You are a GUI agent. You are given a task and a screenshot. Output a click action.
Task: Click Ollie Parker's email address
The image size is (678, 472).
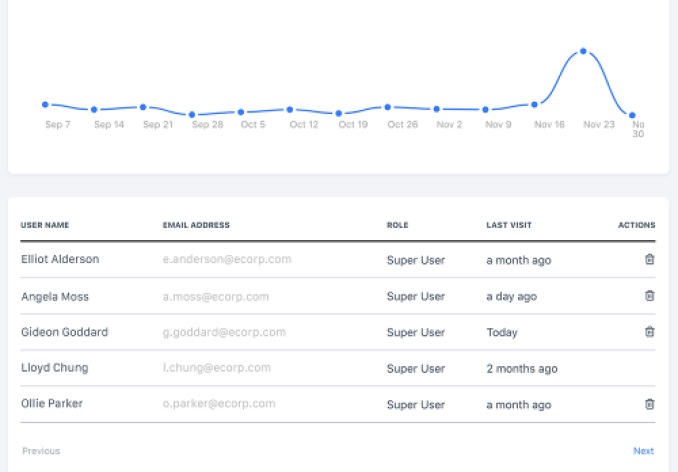[218, 404]
